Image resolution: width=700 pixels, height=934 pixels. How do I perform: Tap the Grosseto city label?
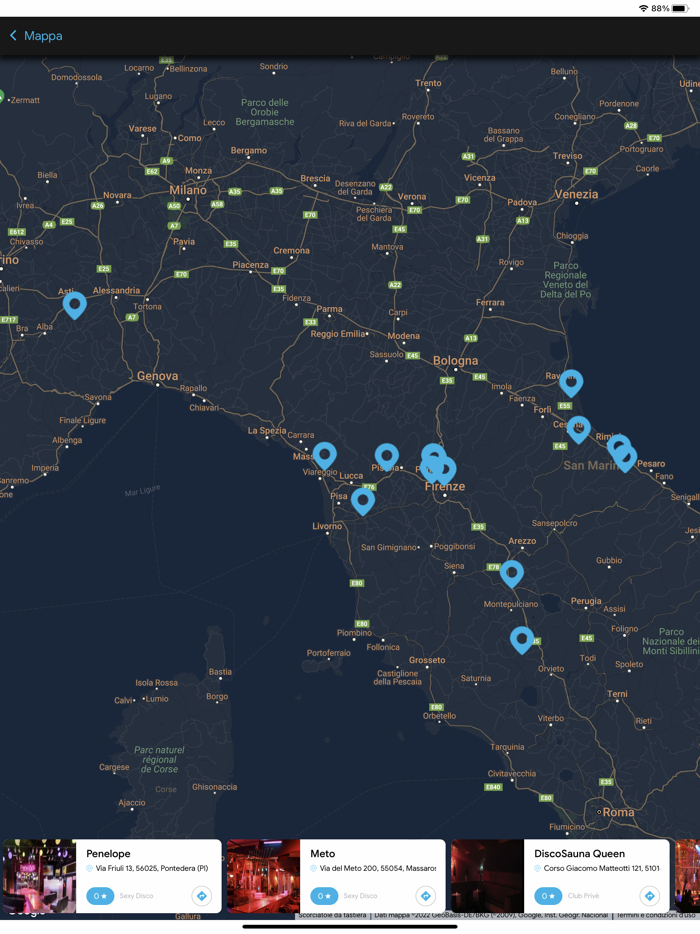427,660
